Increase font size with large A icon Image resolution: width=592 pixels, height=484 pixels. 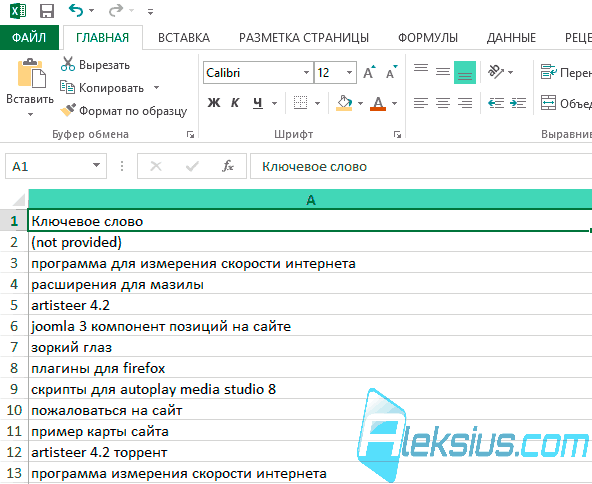tap(369, 72)
